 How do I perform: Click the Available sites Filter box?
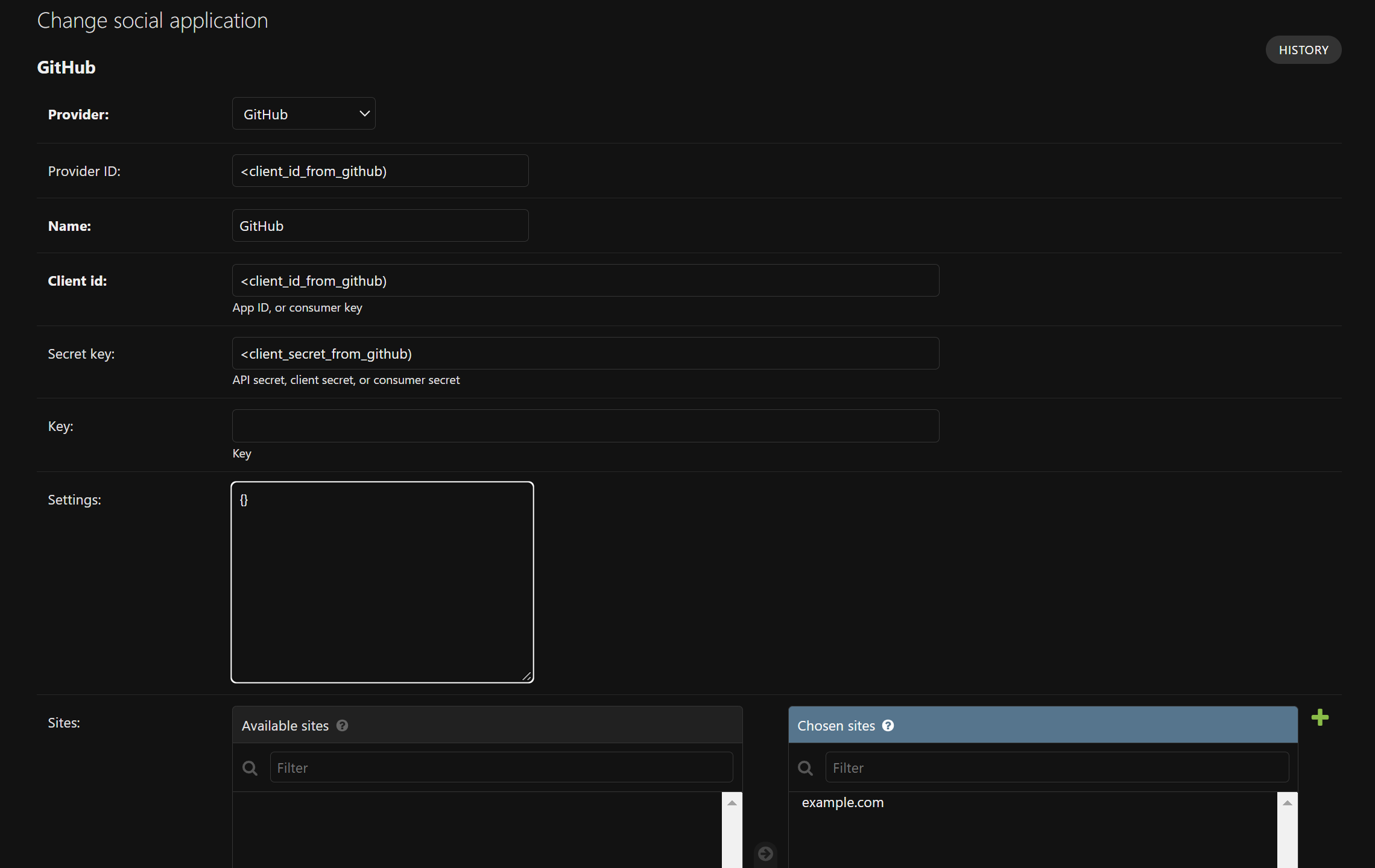point(501,768)
